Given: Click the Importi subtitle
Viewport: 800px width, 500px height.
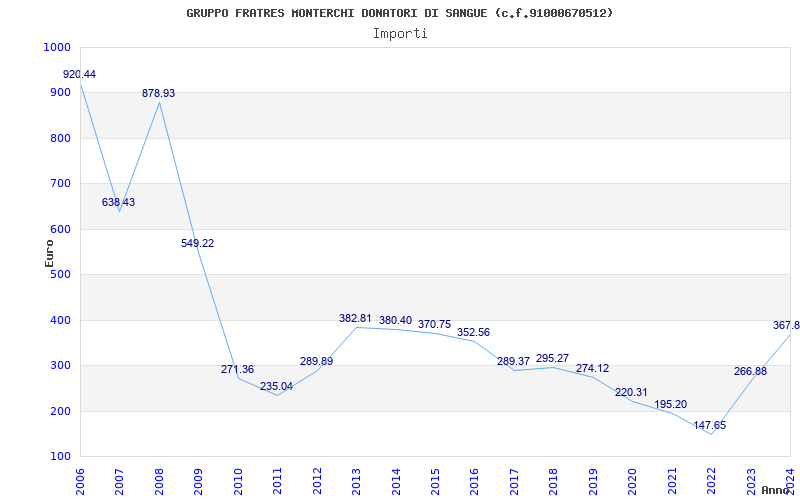Looking at the screenshot, I should (400, 33).
